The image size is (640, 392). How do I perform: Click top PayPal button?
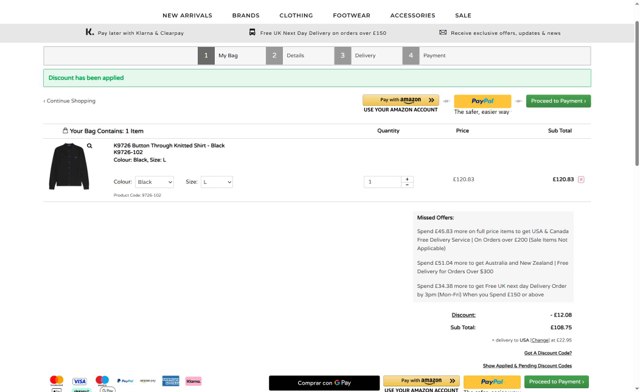pos(482,101)
